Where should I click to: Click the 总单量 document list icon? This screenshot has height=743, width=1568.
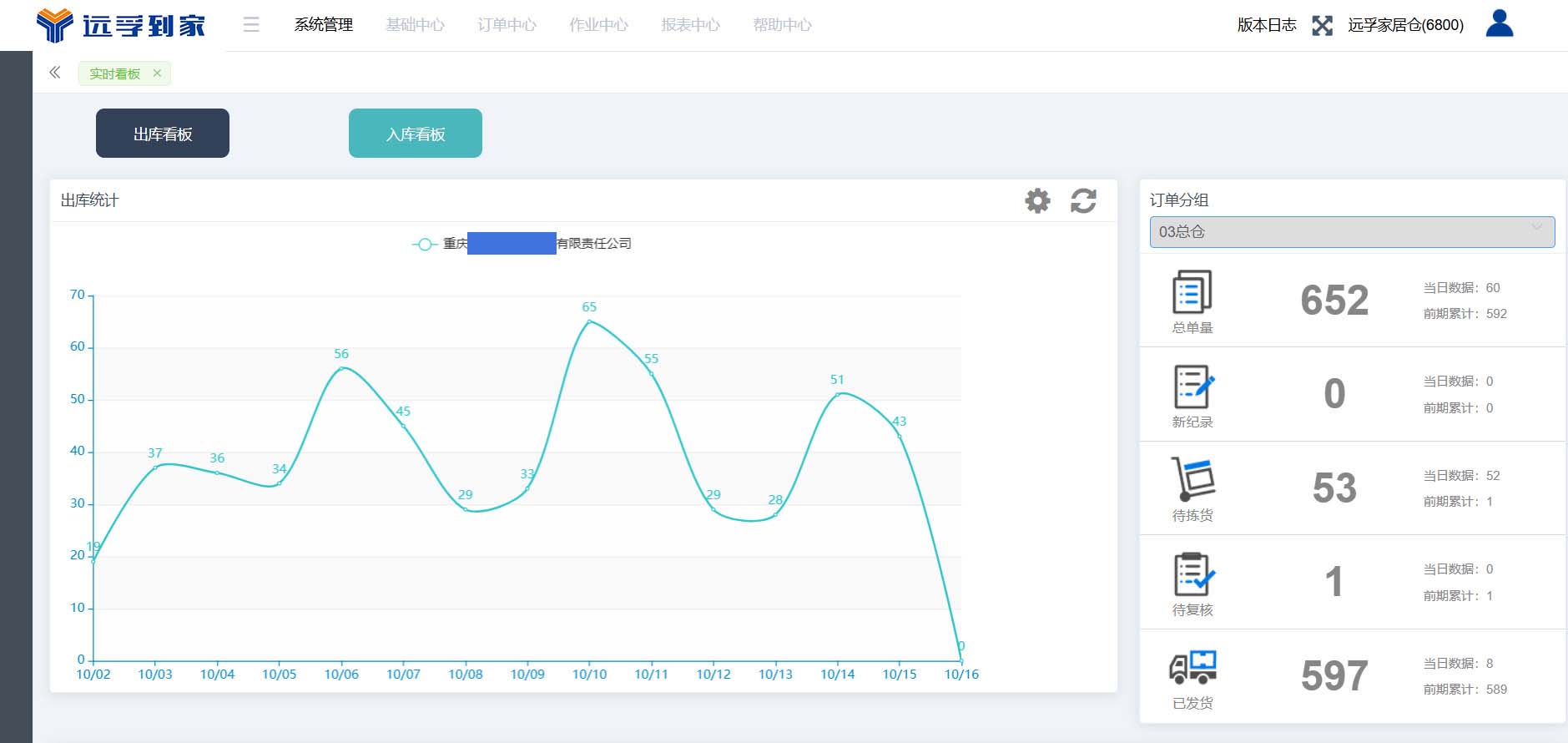[x=1192, y=292]
